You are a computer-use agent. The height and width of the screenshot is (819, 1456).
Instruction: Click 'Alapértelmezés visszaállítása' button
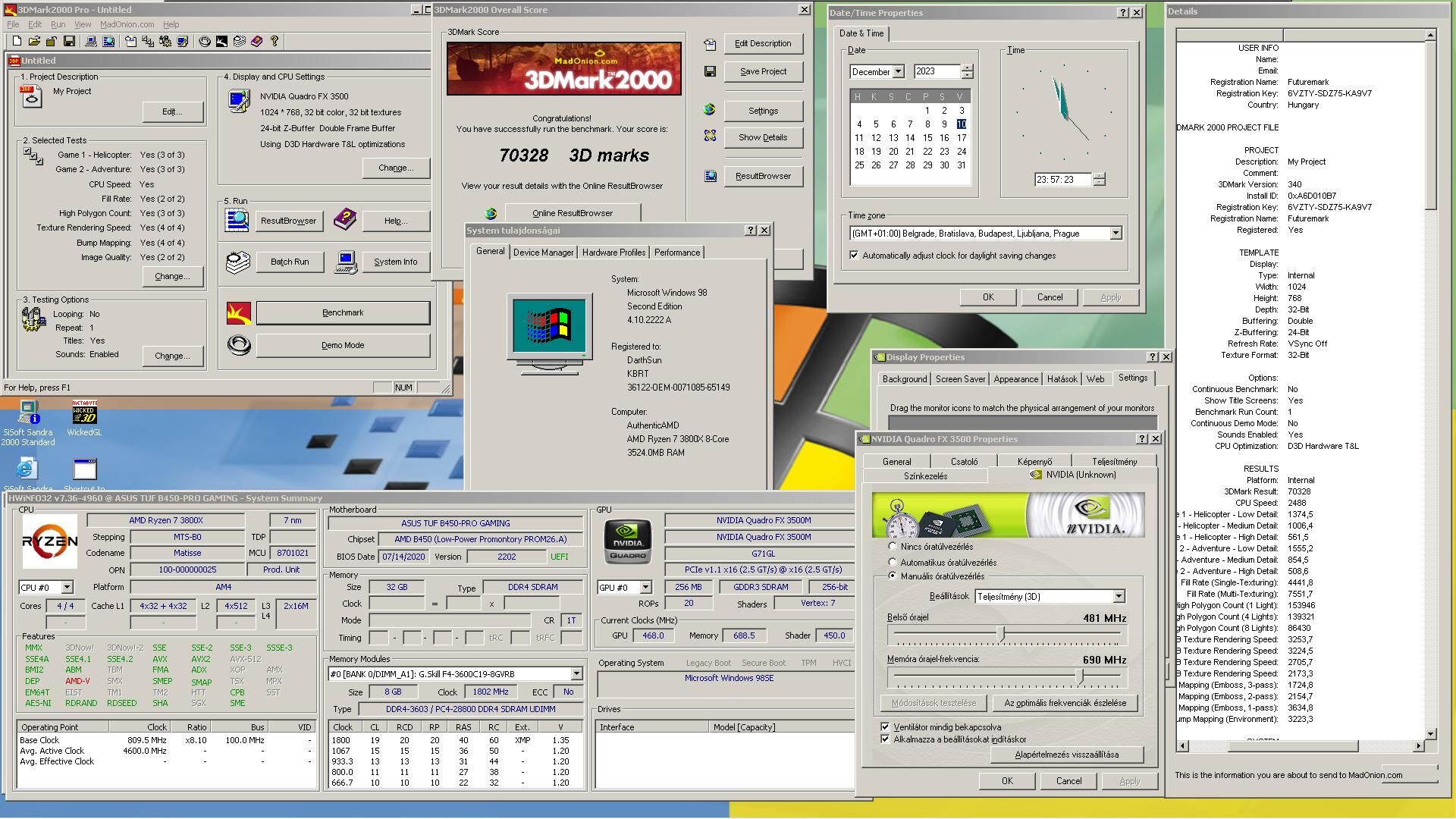tap(1066, 755)
